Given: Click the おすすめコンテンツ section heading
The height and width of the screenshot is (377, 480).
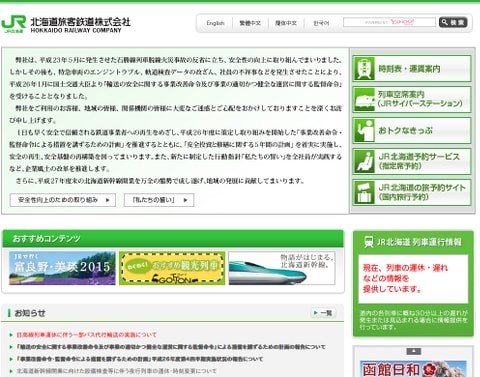Looking at the screenshot, I should pyautogui.click(x=47, y=239).
